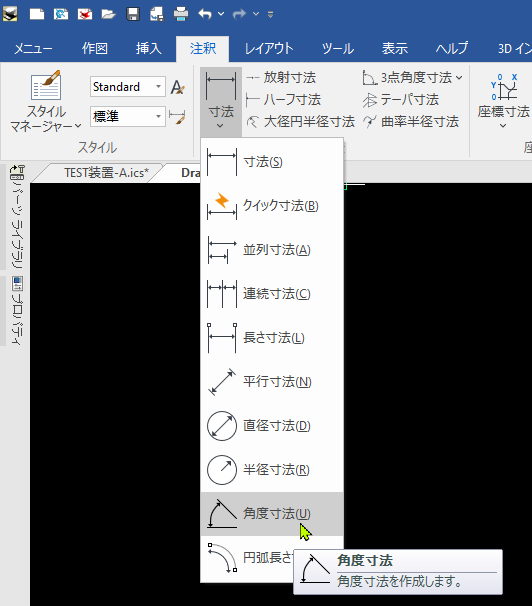Expand the スタイルマネージャー dropdown arrow
This screenshot has height=606, width=532.
click(x=78, y=126)
